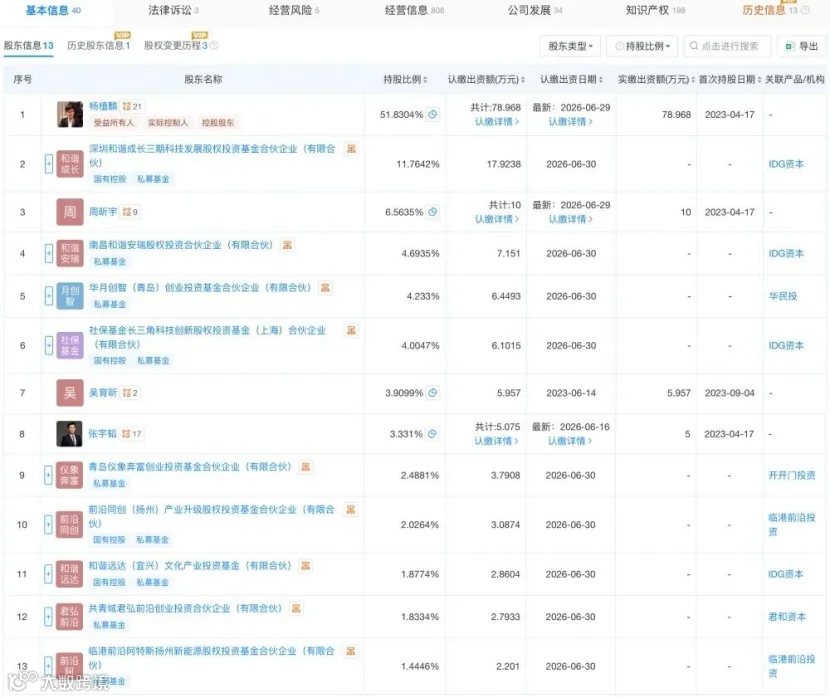Open the 社保基金长三角科技创新股权投资基金 link
Screen dimensions: 830x698
pos(207,337)
